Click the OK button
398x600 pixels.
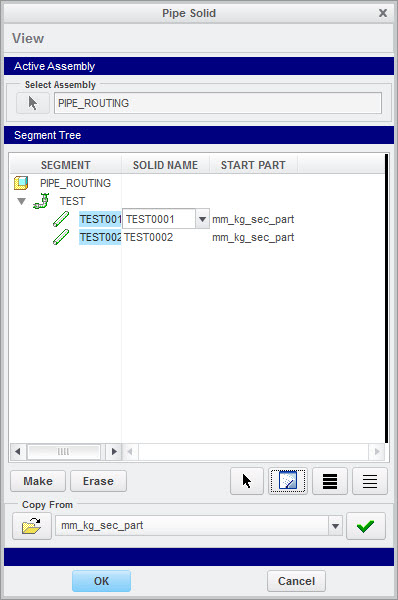click(x=101, y=581)
